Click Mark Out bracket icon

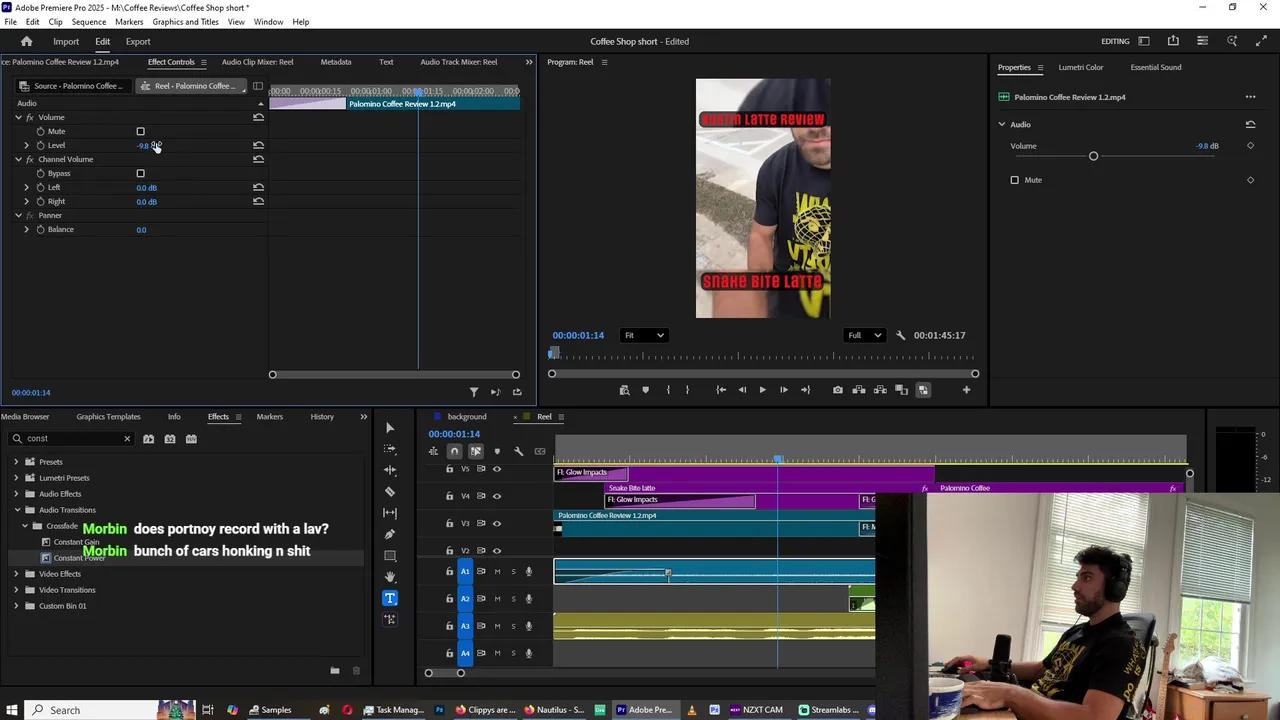coord(687,390)
